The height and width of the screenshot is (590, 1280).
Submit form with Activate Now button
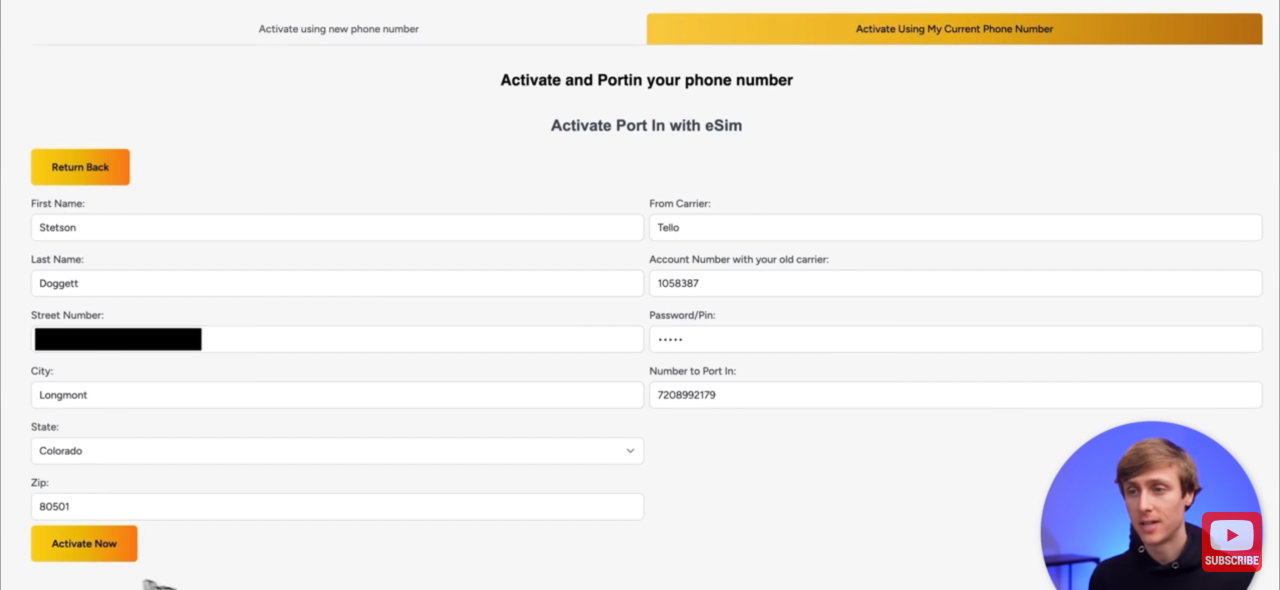tap(84, 544)
